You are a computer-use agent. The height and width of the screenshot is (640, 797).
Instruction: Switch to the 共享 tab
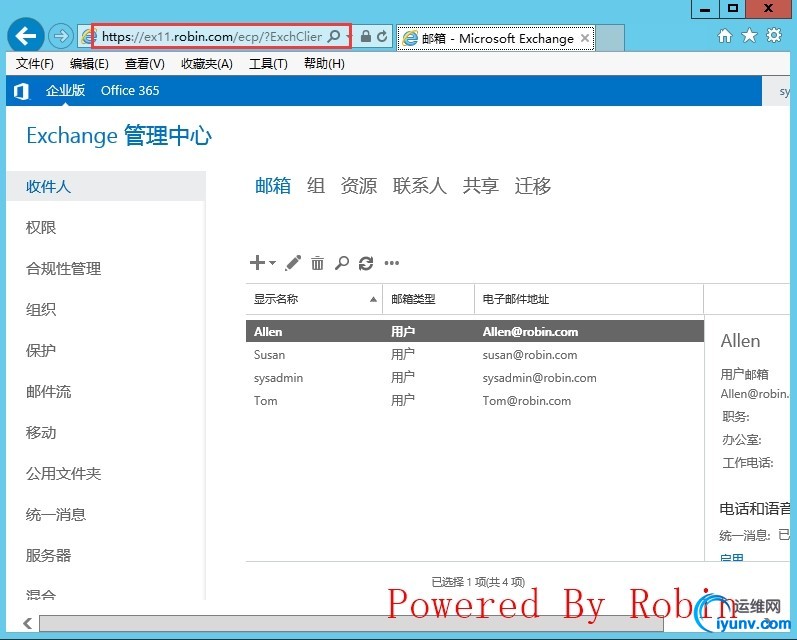coord(480,186)
